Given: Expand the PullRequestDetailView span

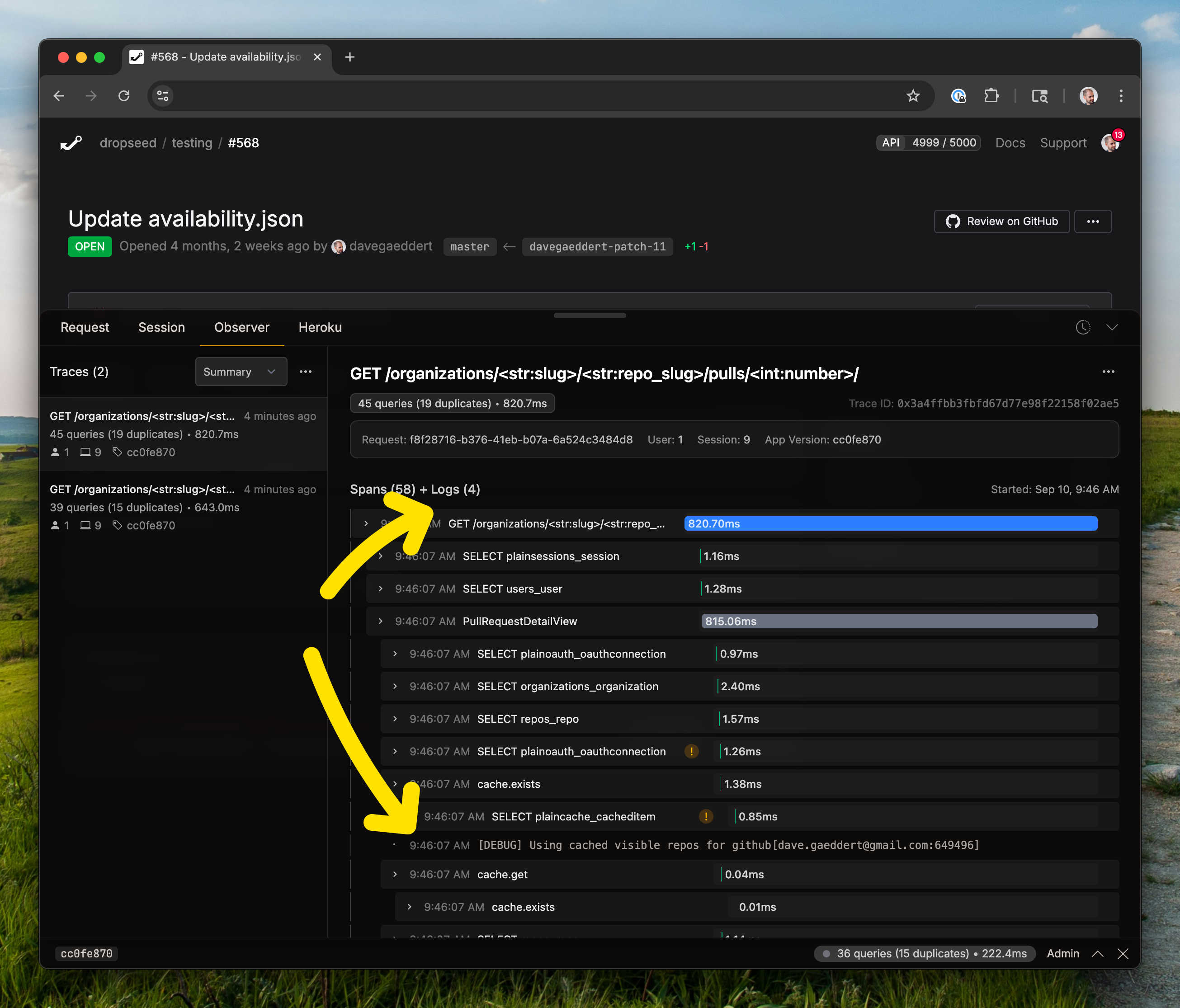Looking at the screenshot, I should click(x=380, y=621).
